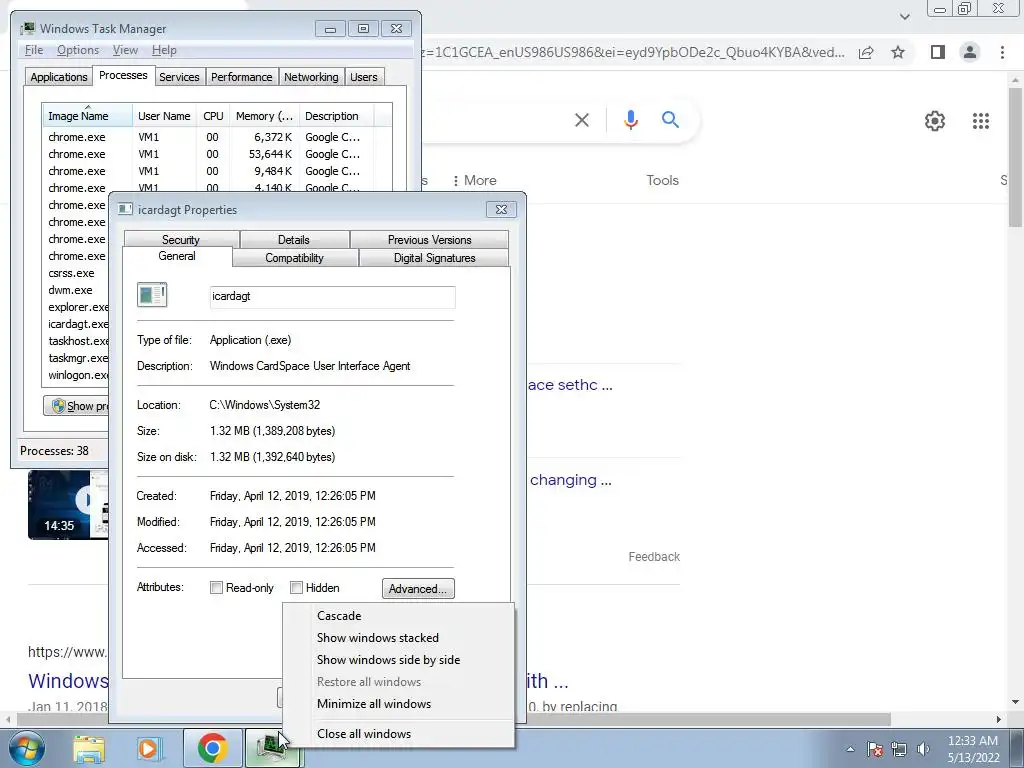Sort processes by CPU column

click(213, 116)
